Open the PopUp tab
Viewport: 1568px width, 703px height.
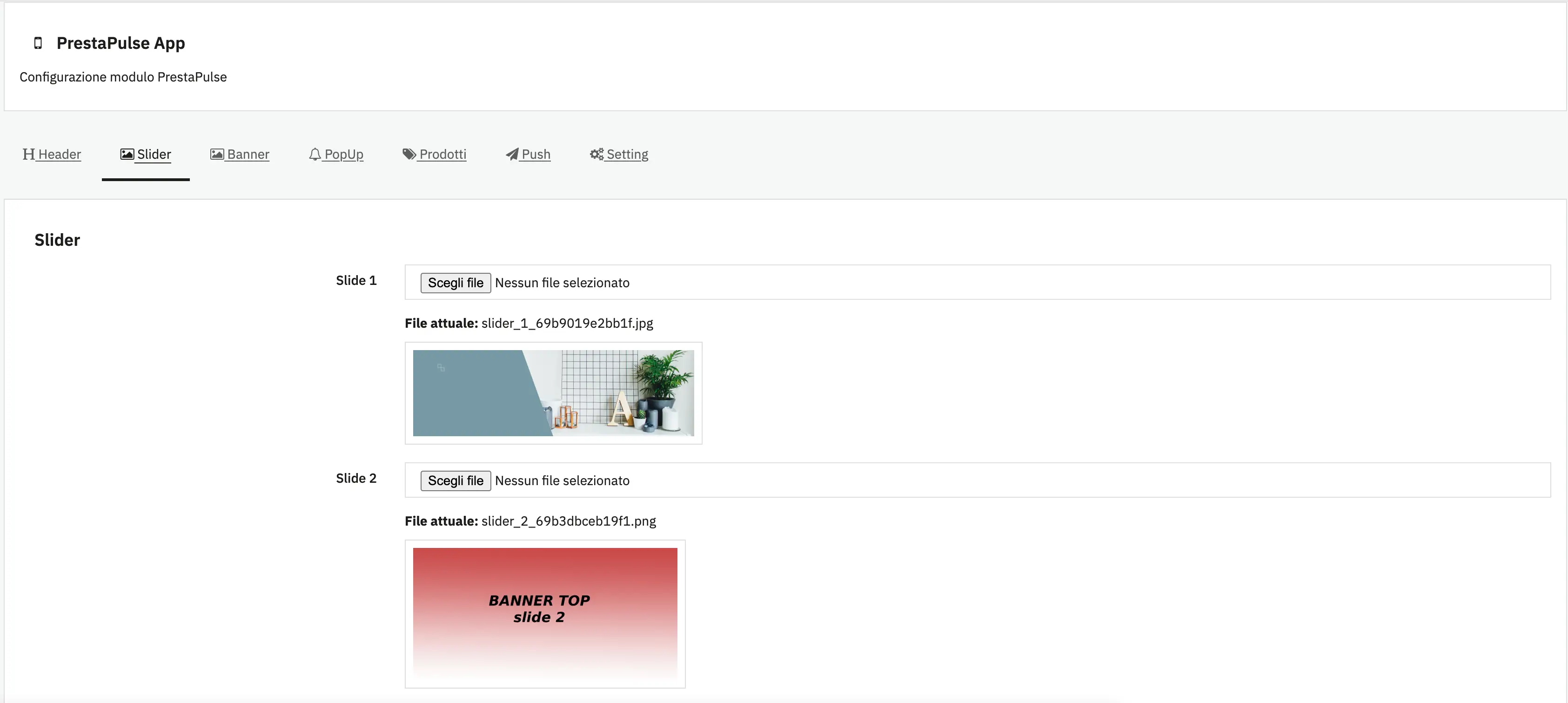pyautogui.click(x=344, y=154)
